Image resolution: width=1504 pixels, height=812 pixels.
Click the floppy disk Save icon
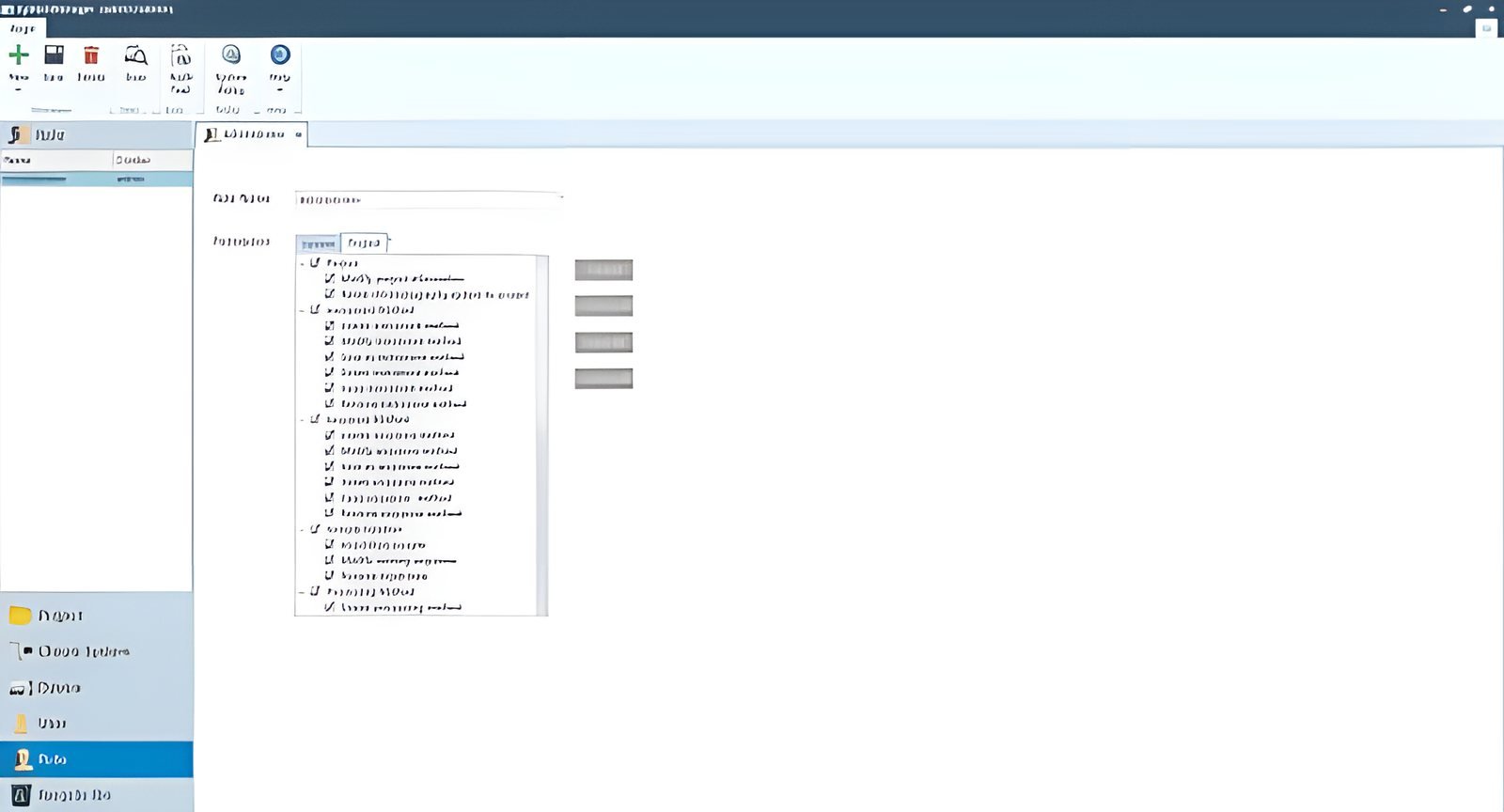(55, 55)
